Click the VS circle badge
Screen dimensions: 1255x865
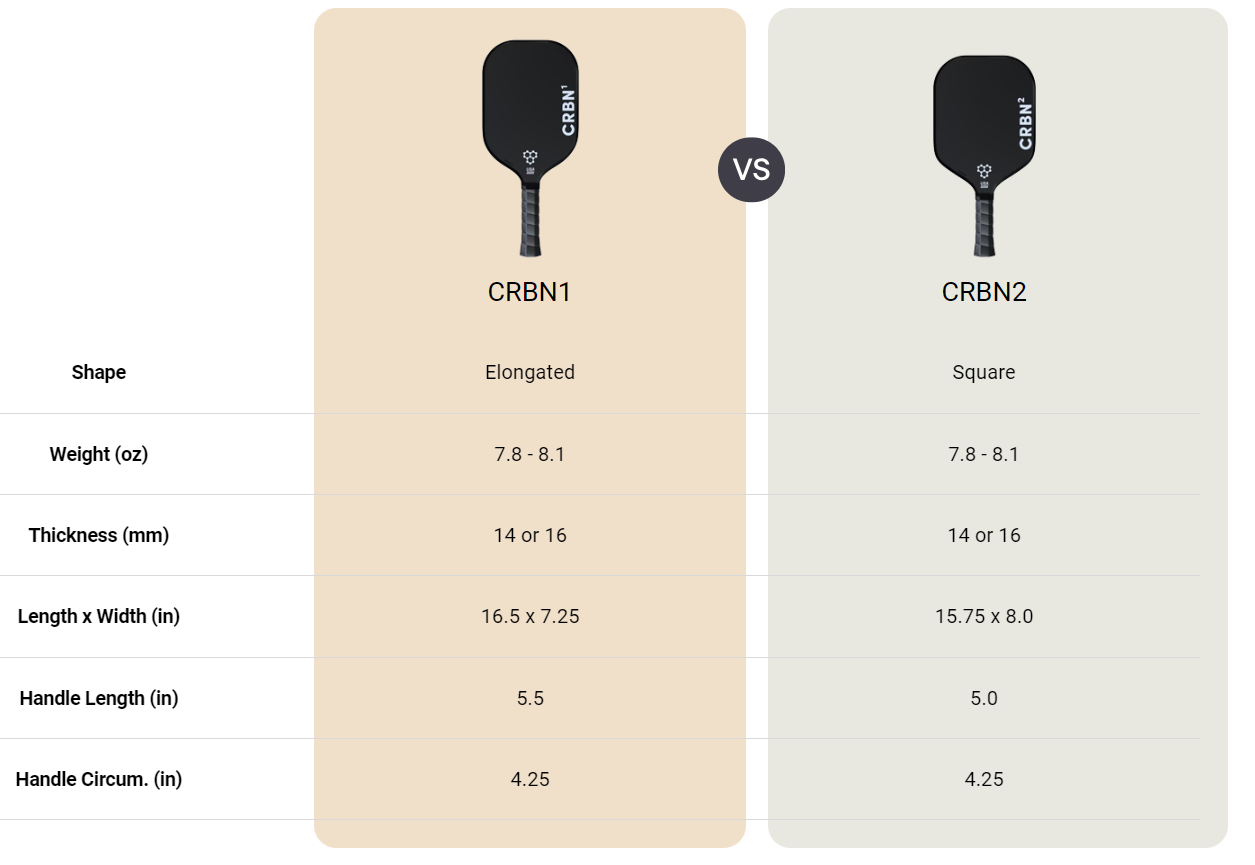click(x=751, y=170)
